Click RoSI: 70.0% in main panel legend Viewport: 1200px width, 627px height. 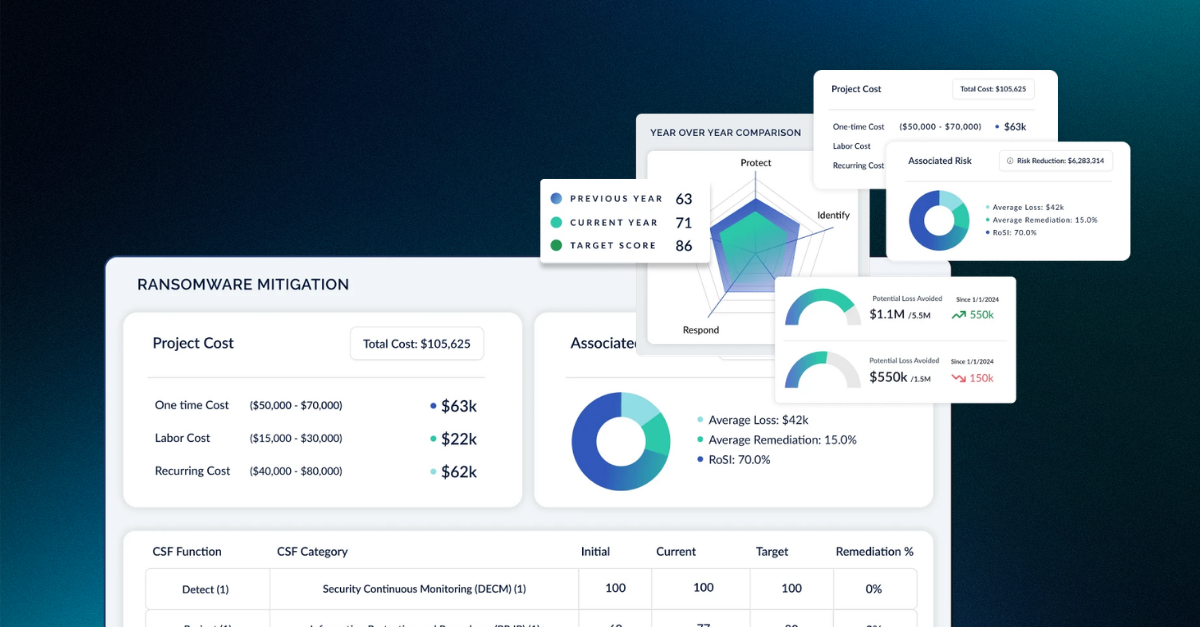(739, 460)
